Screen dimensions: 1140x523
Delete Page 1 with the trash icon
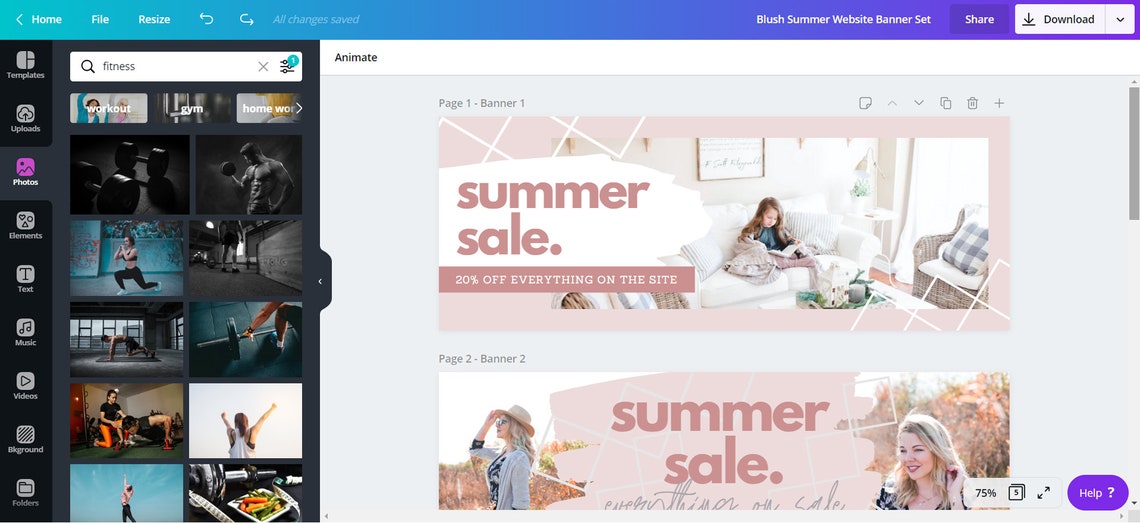pos(972,103)
